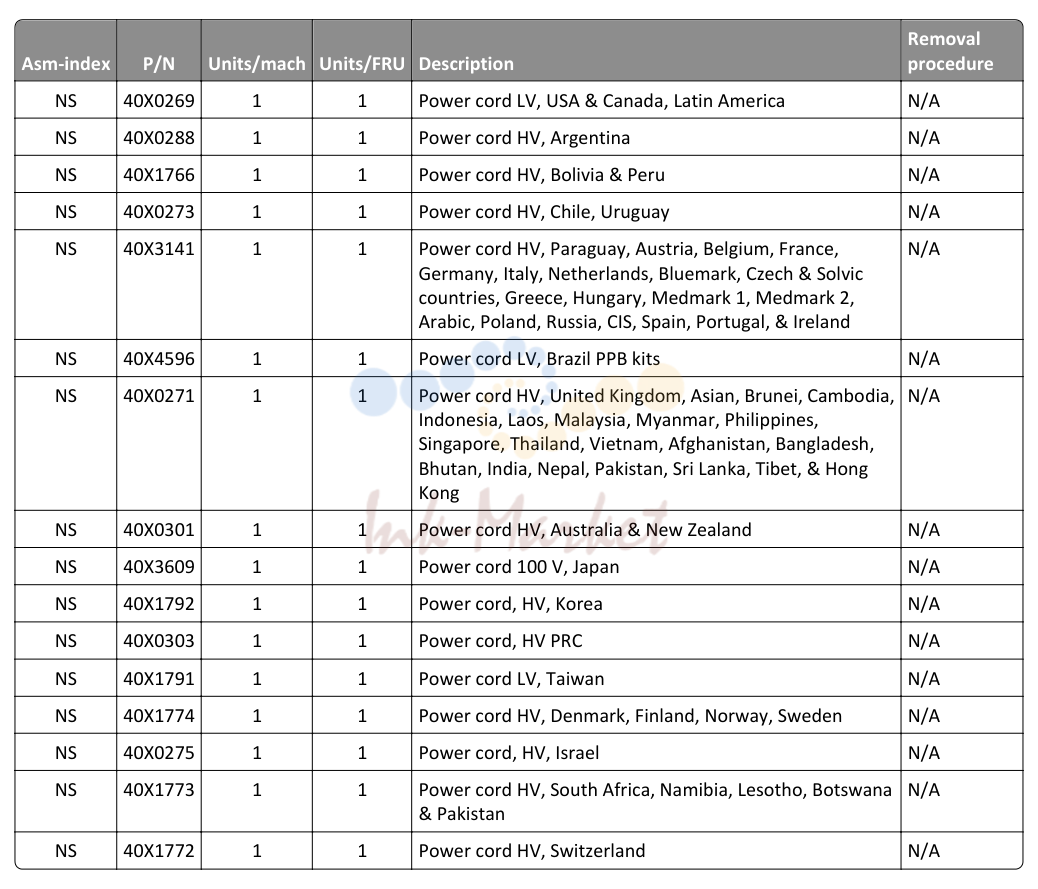Select Power cord 100 V, Japan row
Screen dimensions: 1038x889
coord(519,566)
